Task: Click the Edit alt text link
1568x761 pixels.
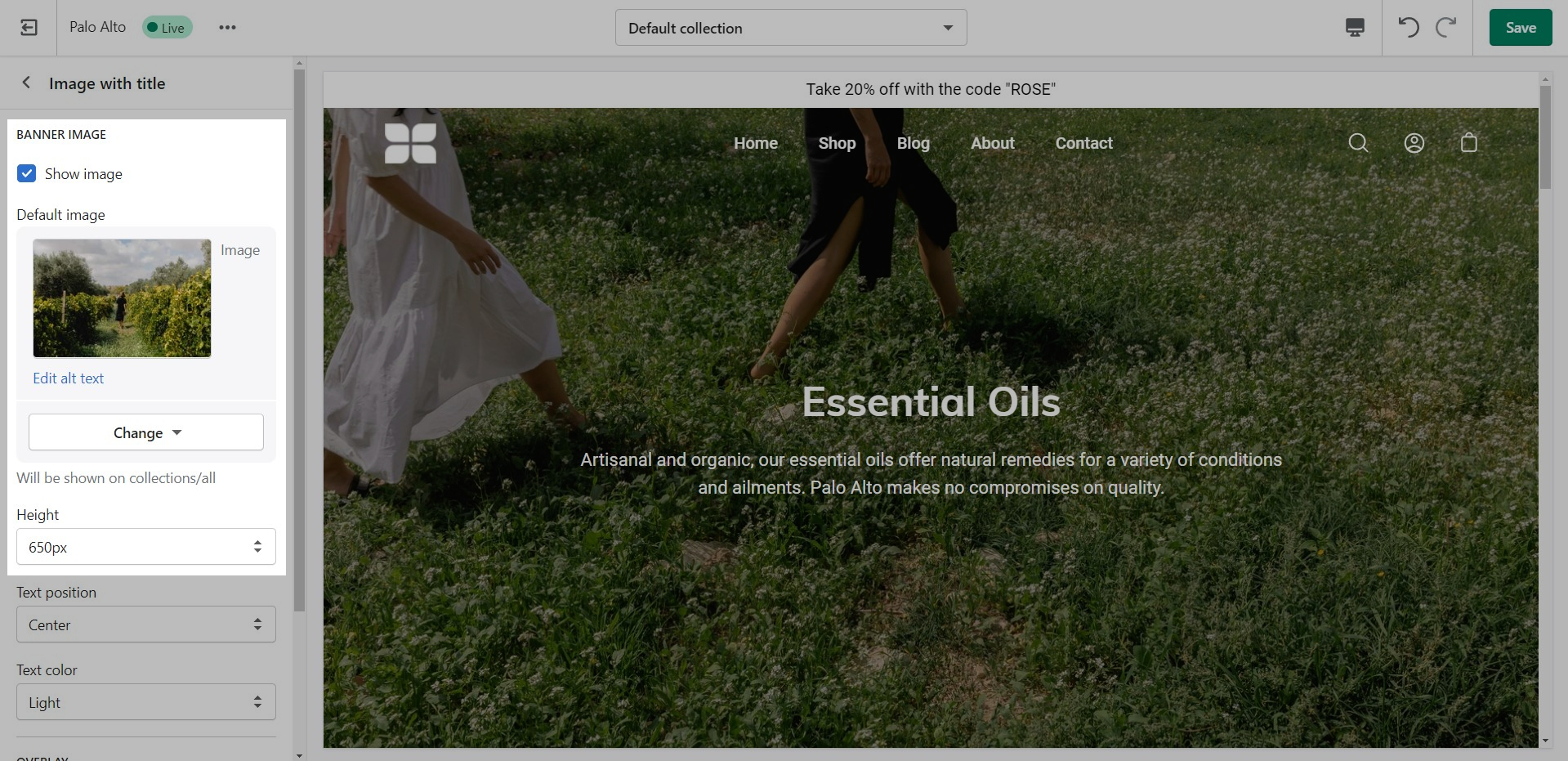Action: point(68,378)
